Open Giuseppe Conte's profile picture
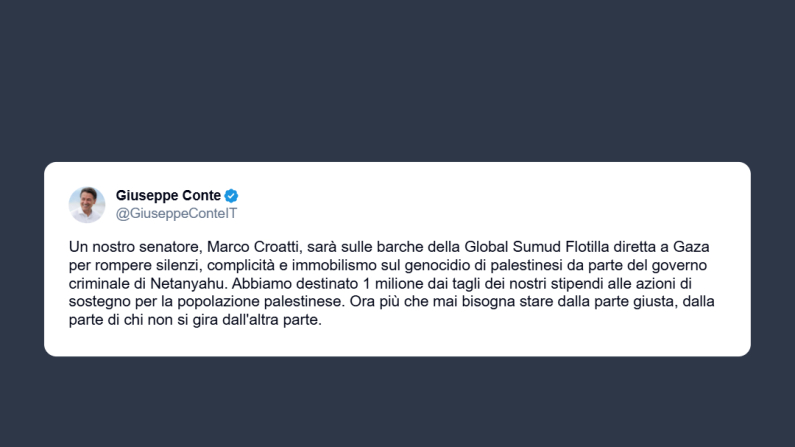795x447 pixels. [x=87, y=204]
